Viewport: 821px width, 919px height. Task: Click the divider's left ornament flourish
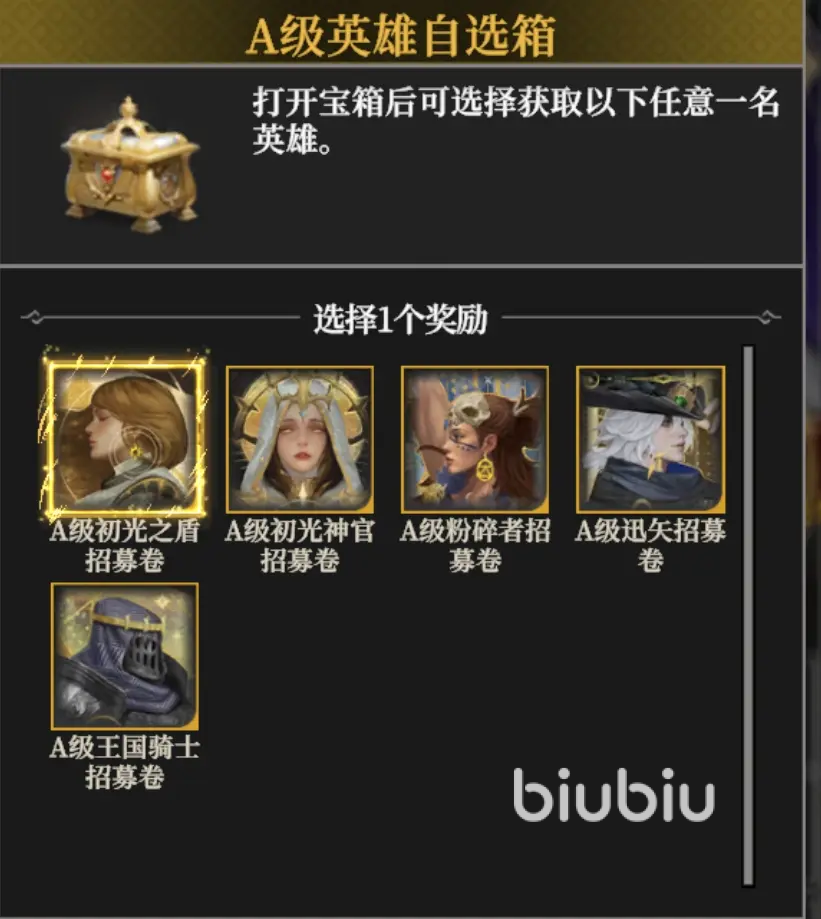point(33,318)
